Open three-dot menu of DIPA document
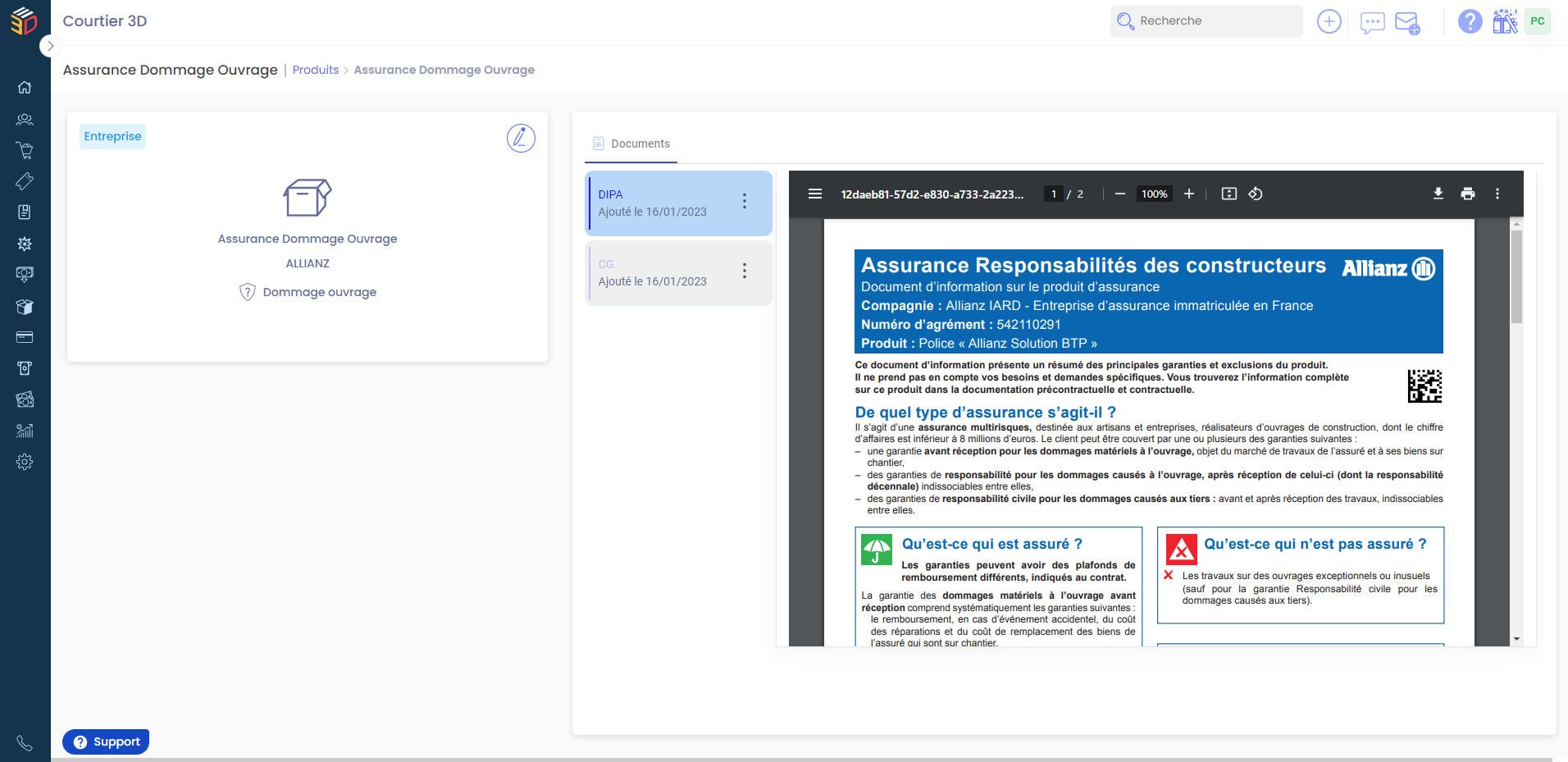 (744, 201)
